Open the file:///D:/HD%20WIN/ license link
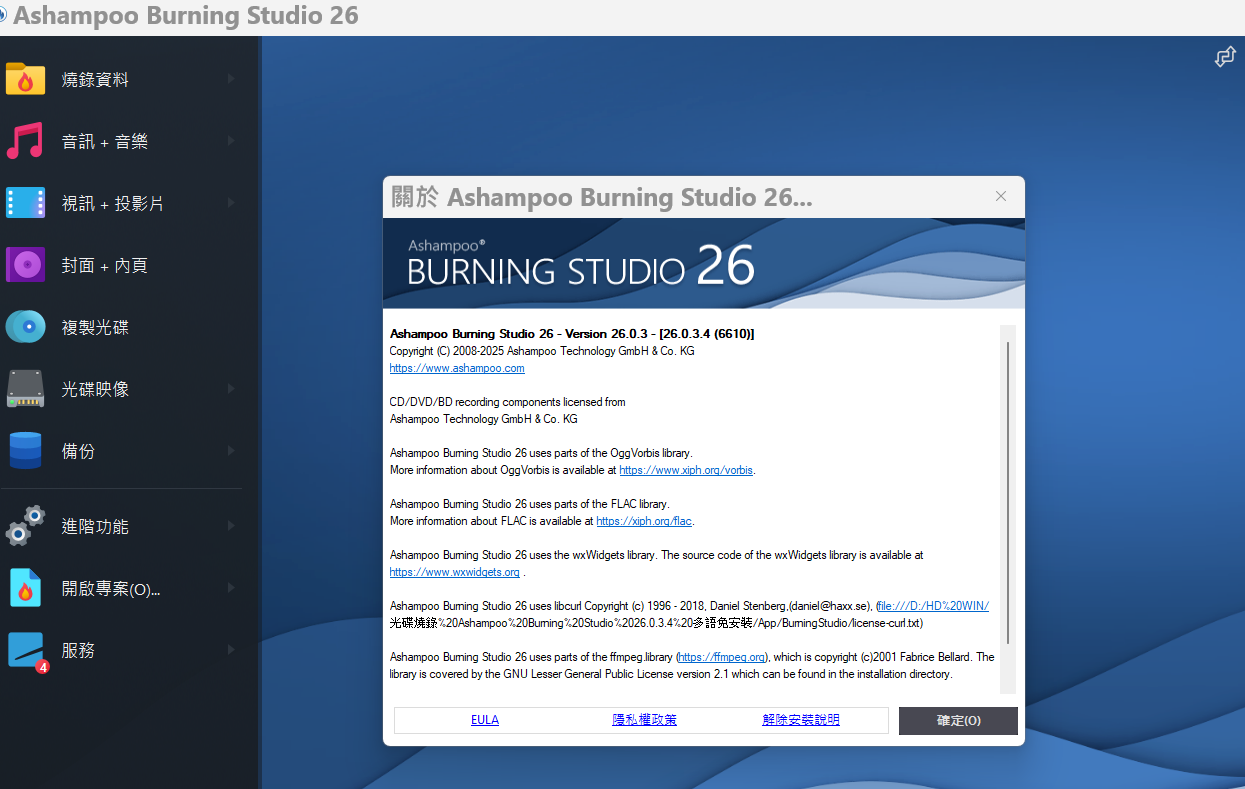Image resolution: width=1245 pixels, height=789 pixels. pos(933,606)
